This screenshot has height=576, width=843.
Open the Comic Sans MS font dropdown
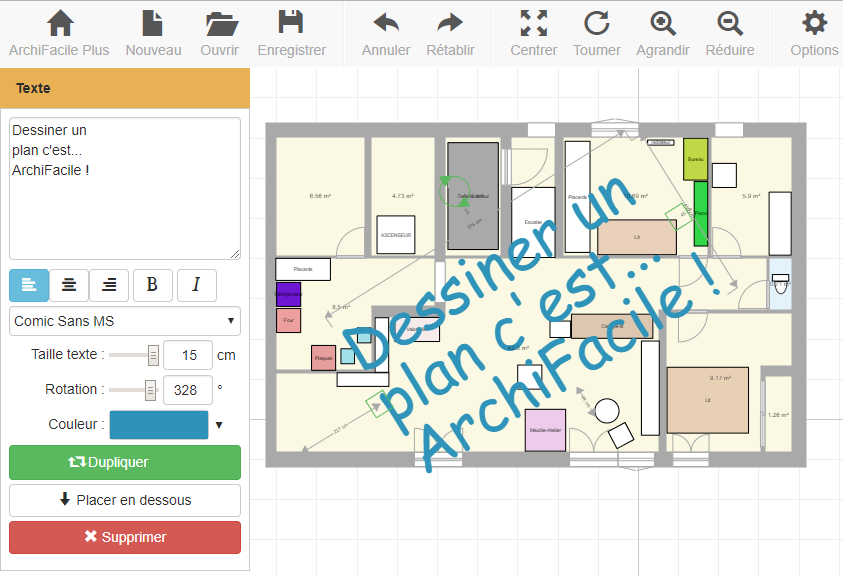pyautogui.click(x=125, y=321)
